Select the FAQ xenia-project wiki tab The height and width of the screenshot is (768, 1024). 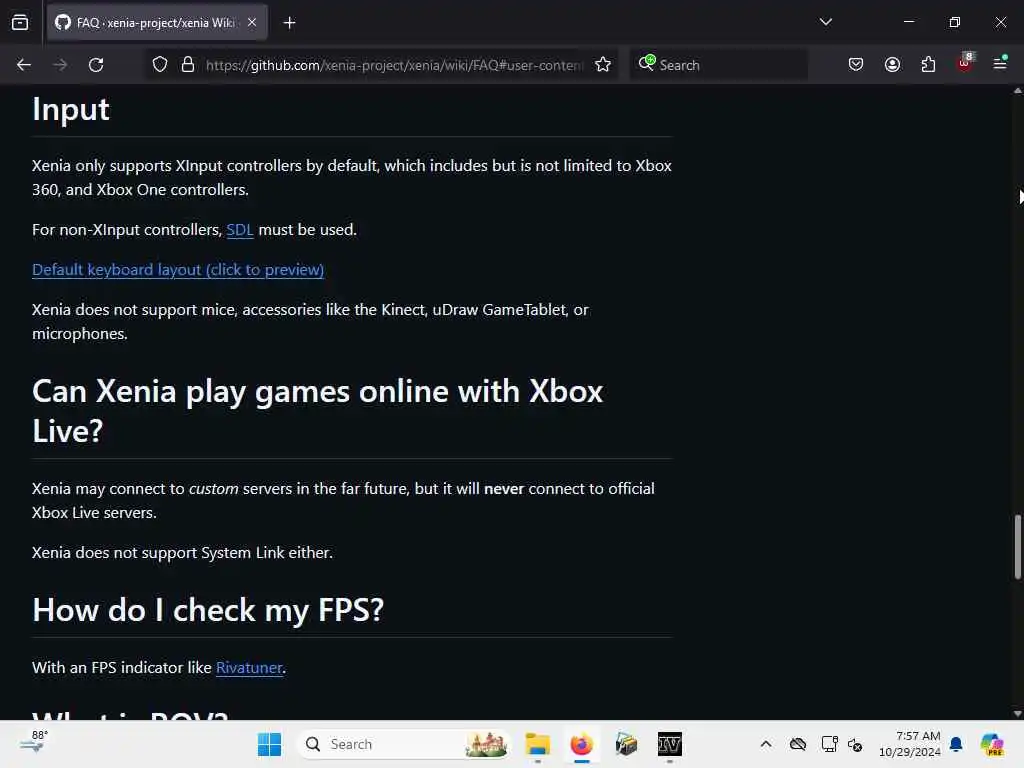pyautogui.click(x=157, y=23)
